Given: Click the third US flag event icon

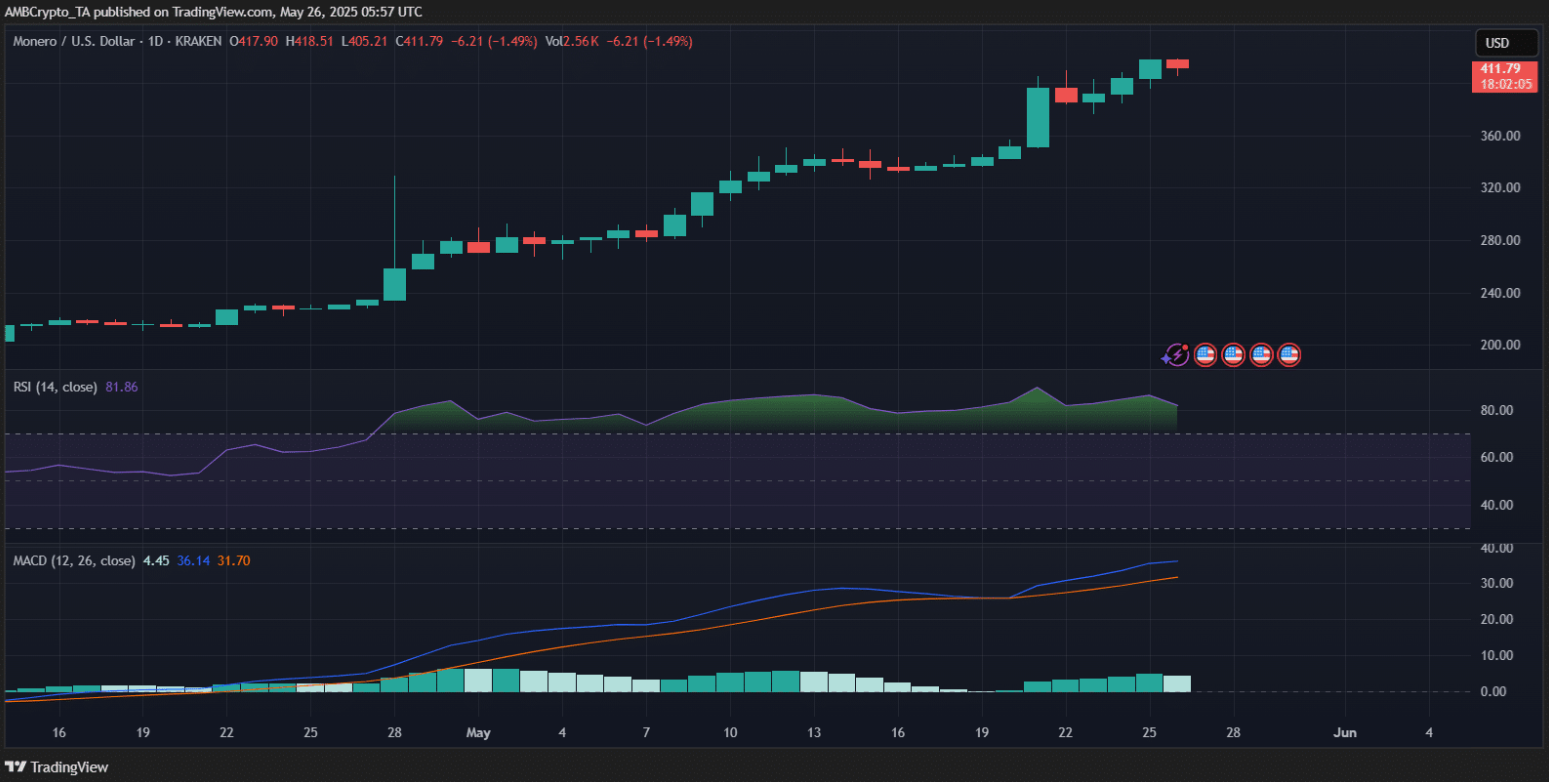Looking at the screenshot, I should 1261,354.
